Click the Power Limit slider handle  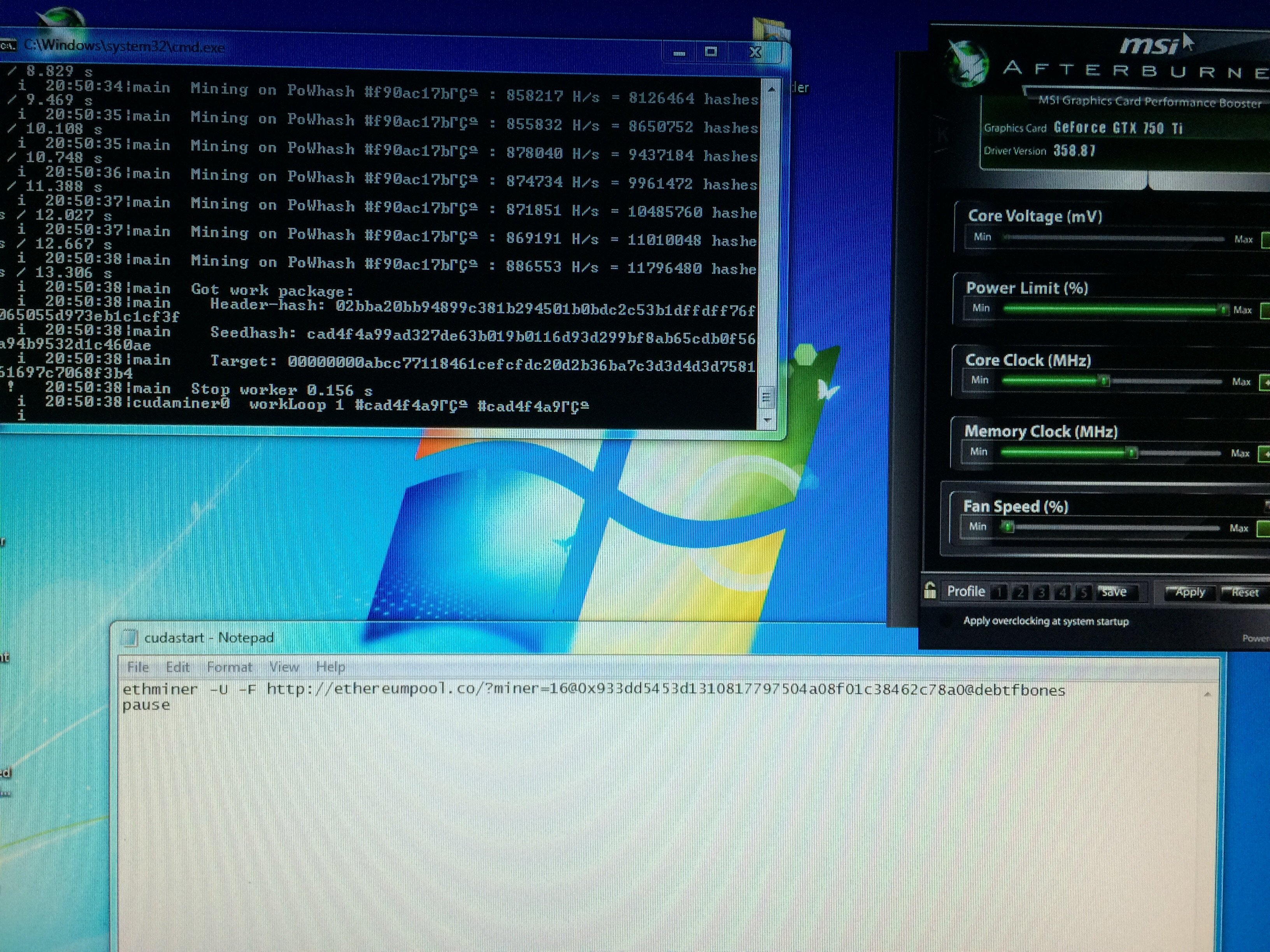[x=1223, y=310]
